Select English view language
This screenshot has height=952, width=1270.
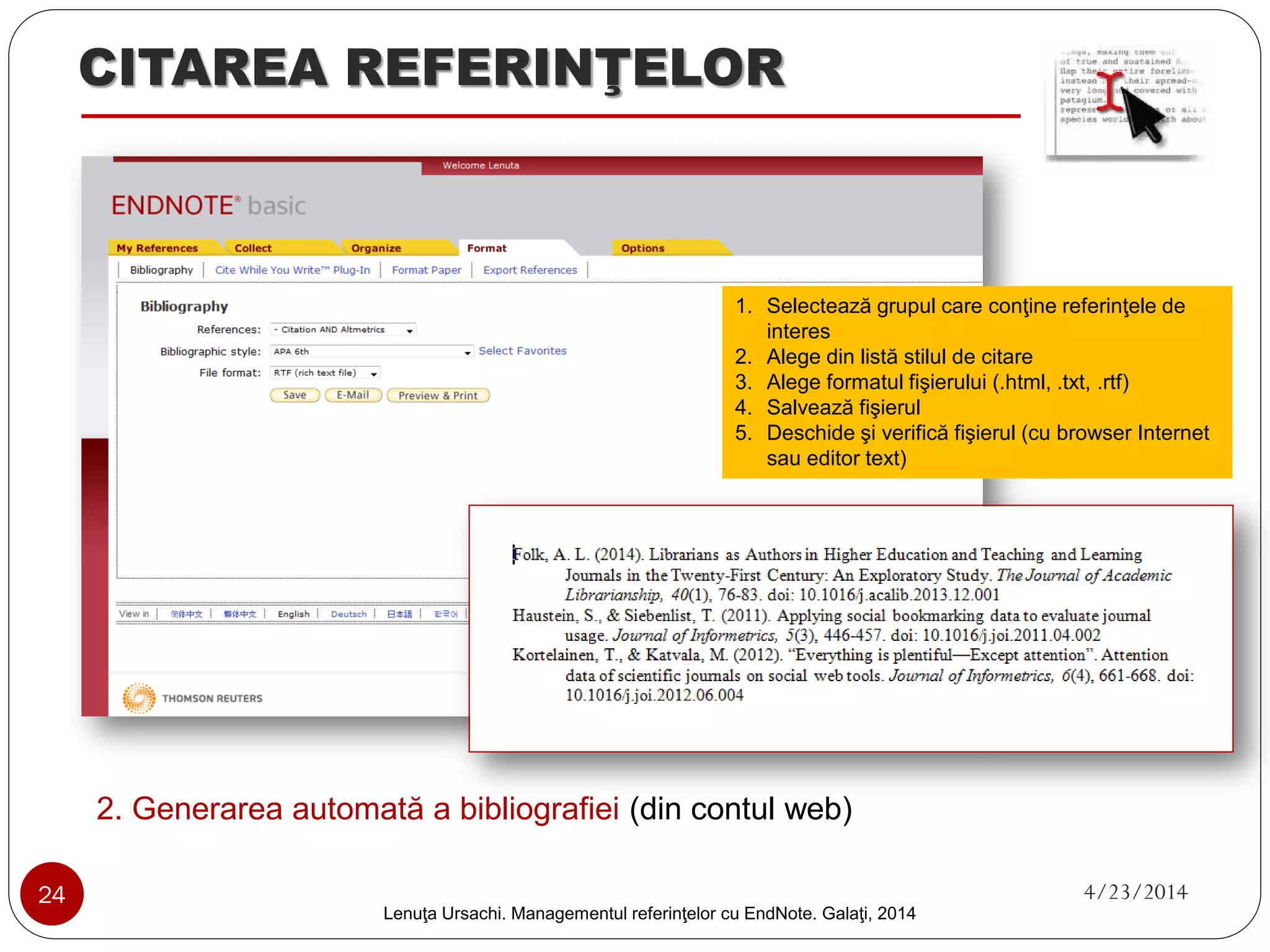pos(293,614)
